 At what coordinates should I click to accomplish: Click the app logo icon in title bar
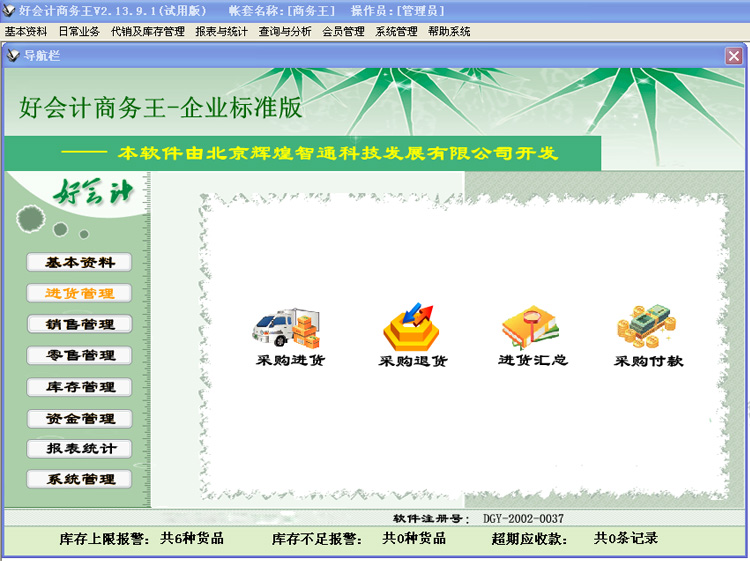point(9,10)
